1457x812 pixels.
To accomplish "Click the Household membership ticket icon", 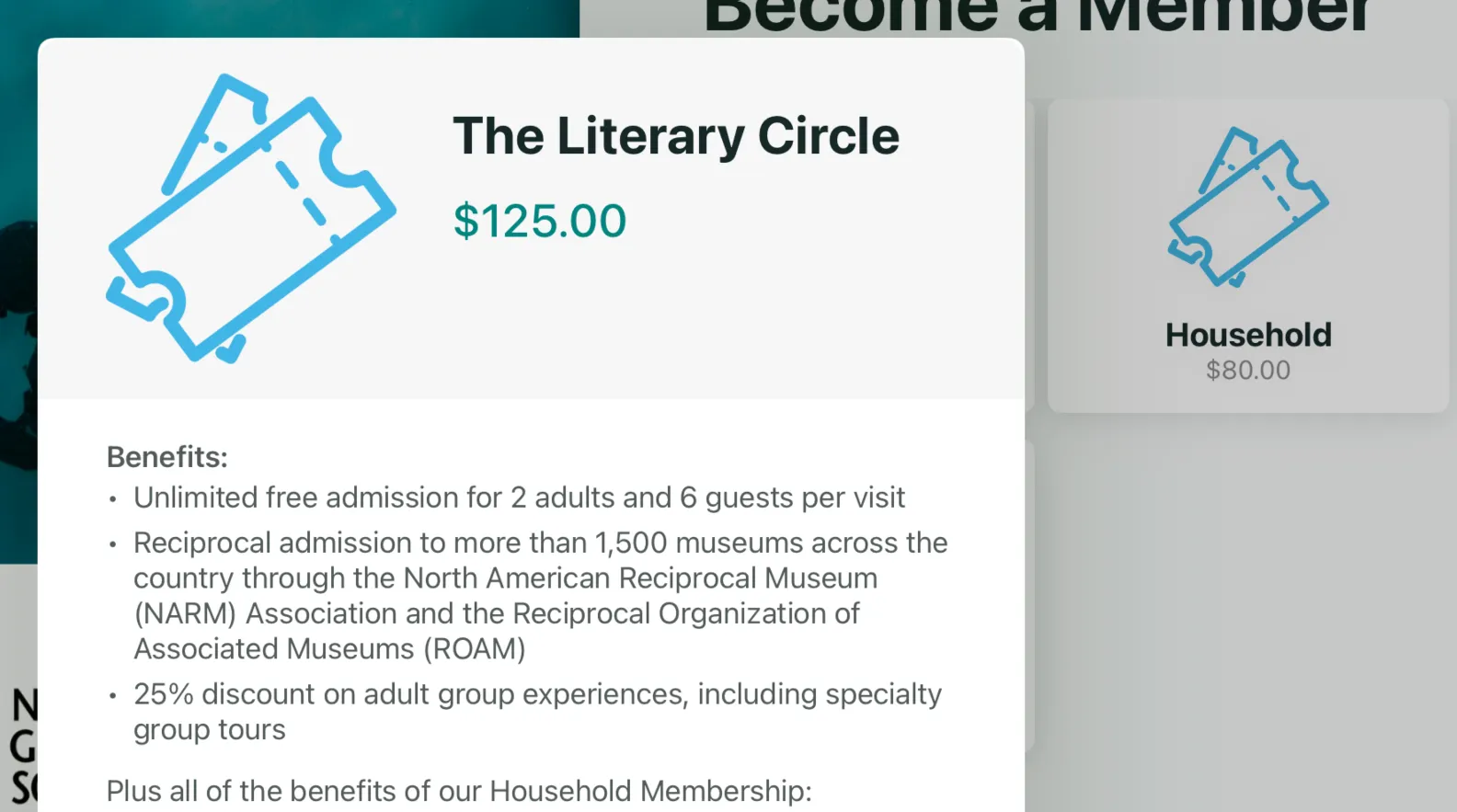I will click(1247, 208).
